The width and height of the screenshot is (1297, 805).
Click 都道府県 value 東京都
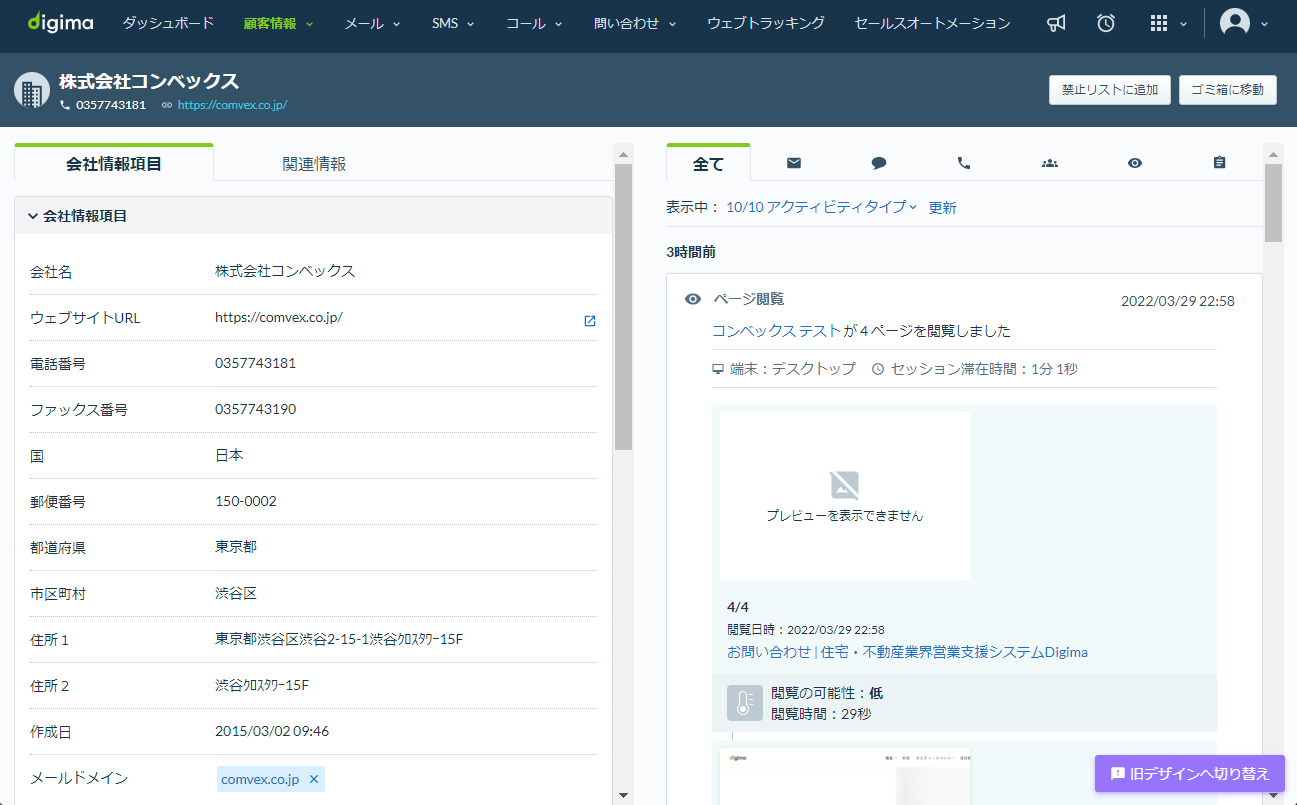236,547
